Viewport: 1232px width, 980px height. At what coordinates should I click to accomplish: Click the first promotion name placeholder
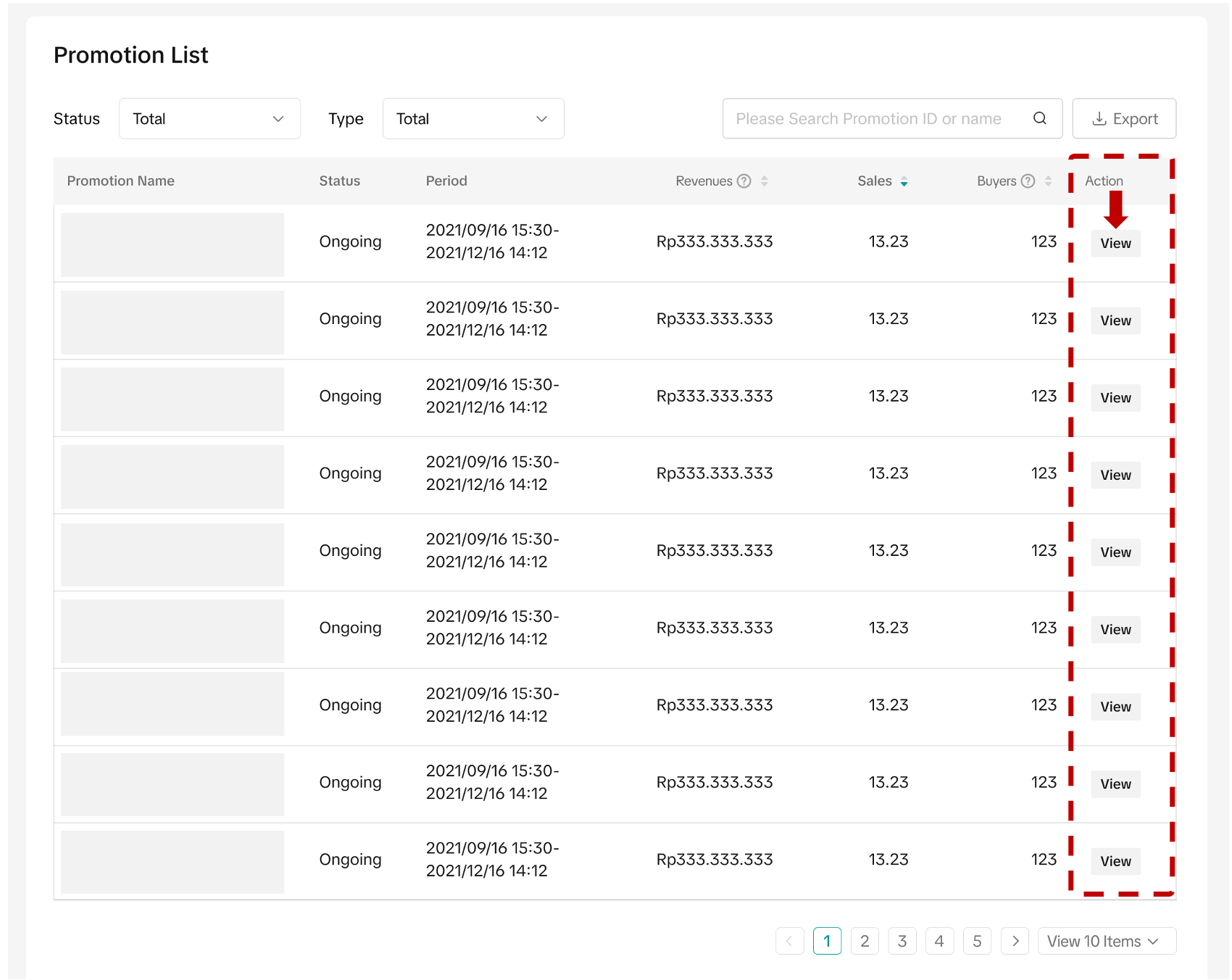click(x=172, y=244)
